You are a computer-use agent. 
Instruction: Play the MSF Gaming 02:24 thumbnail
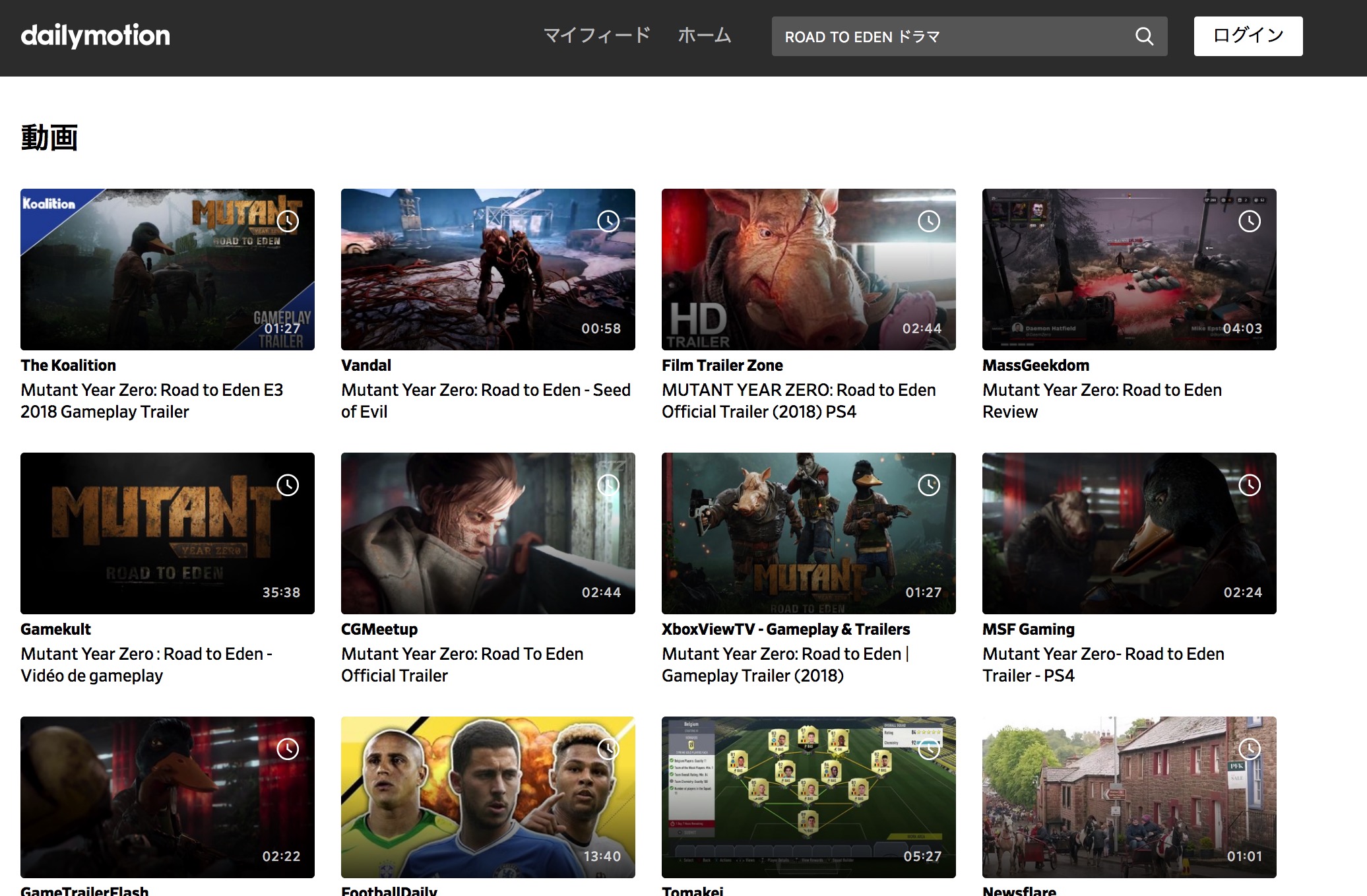click(x=1129, y=533)
